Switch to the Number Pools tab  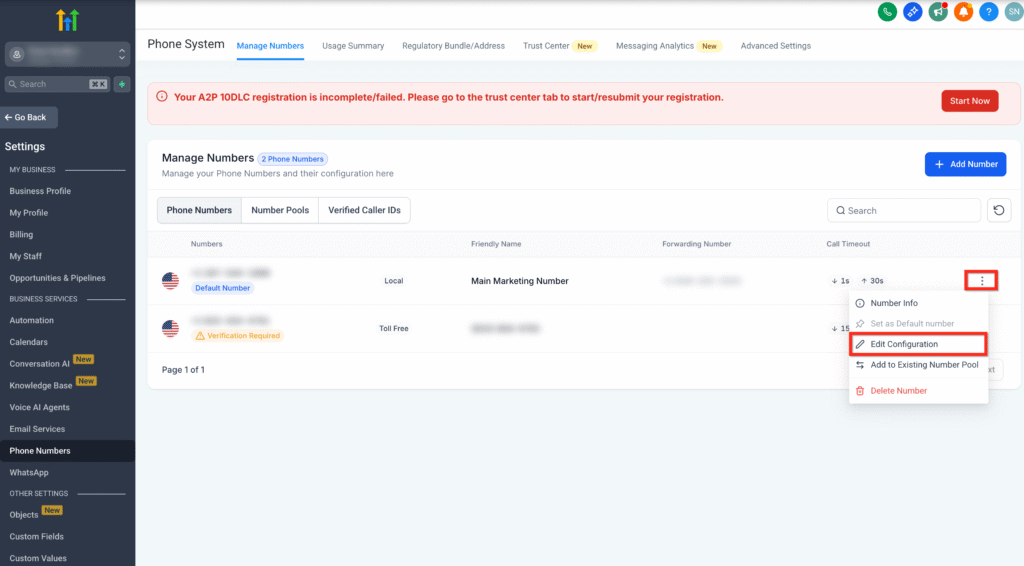tap(280, 210)
